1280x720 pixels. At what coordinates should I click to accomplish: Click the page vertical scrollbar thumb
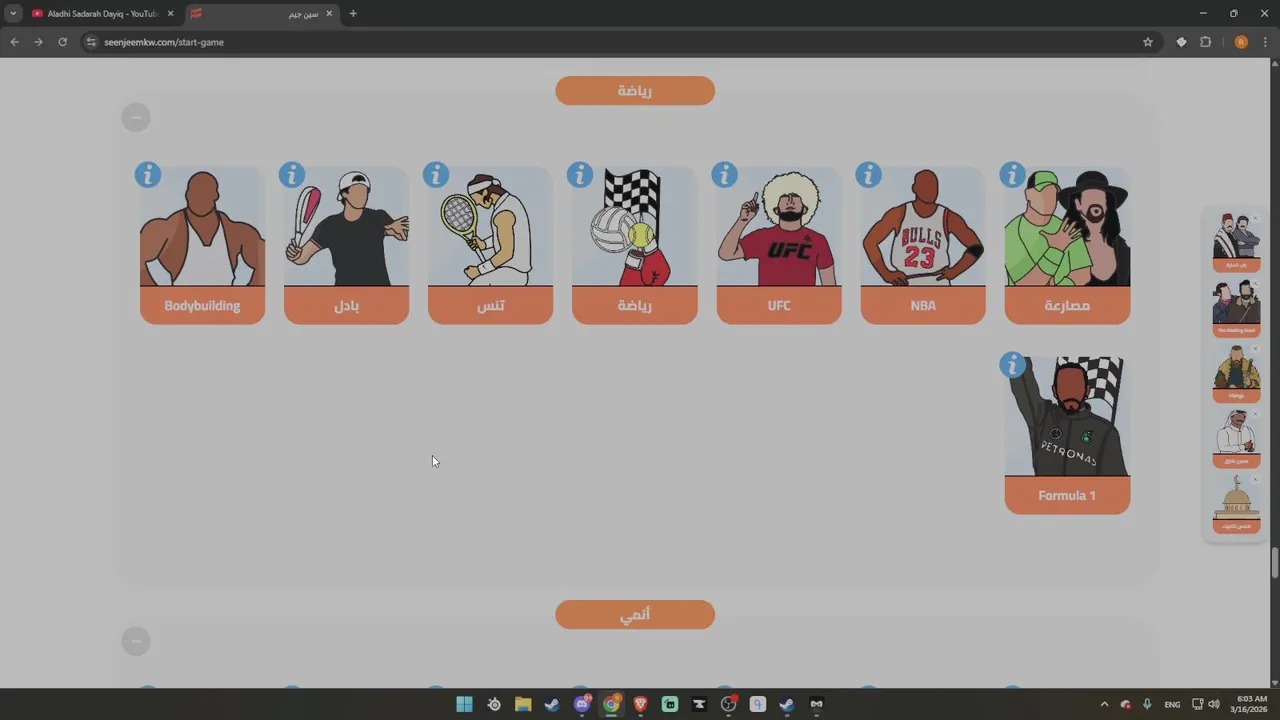[x=1275, y=562]
